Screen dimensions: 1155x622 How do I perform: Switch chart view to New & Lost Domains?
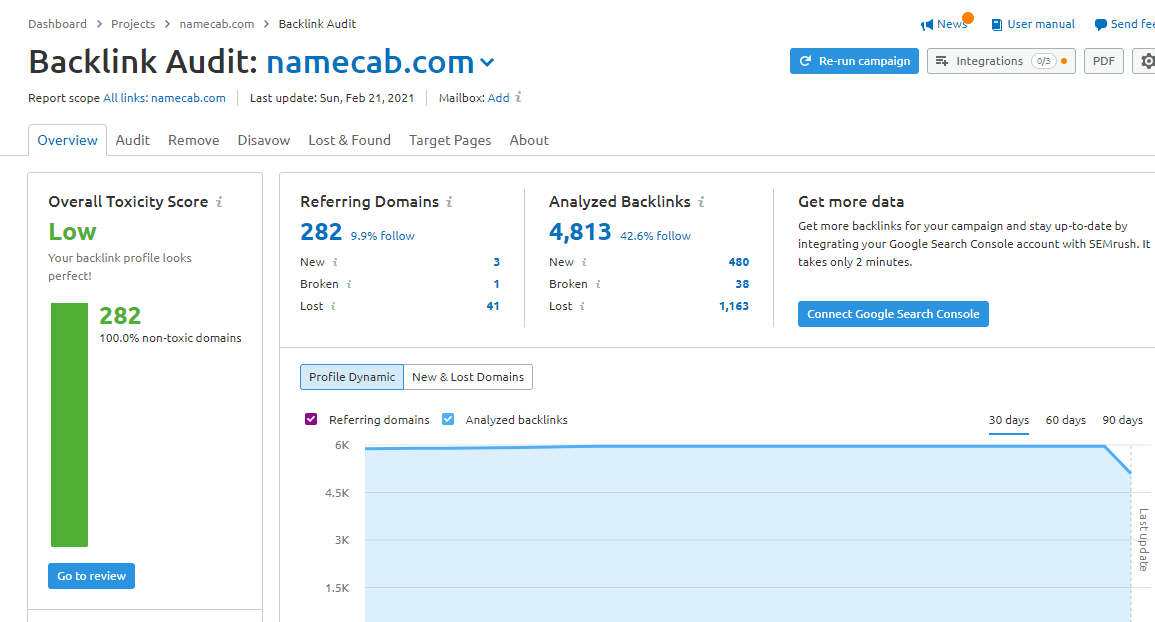tap(468, 377)
